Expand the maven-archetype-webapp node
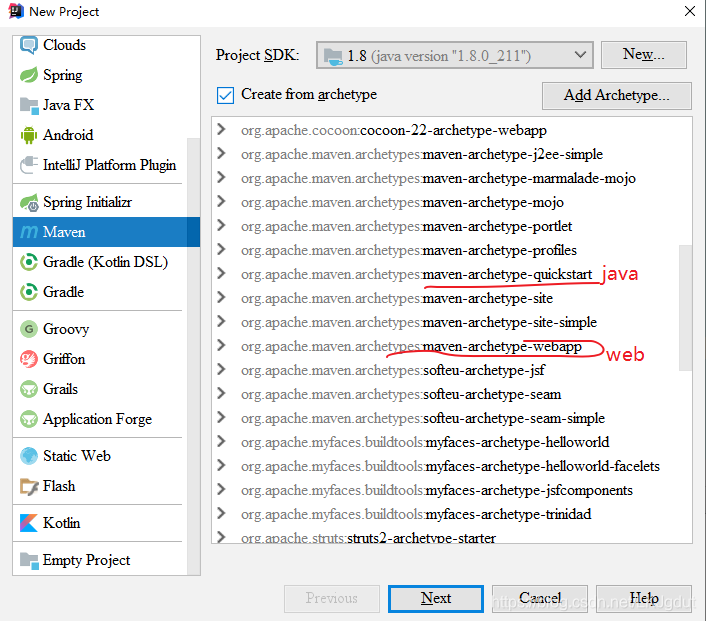 tap(221, 345)
